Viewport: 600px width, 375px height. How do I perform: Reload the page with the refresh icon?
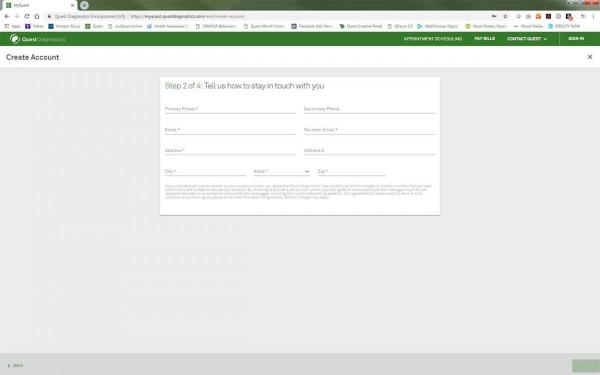[27, 16]
